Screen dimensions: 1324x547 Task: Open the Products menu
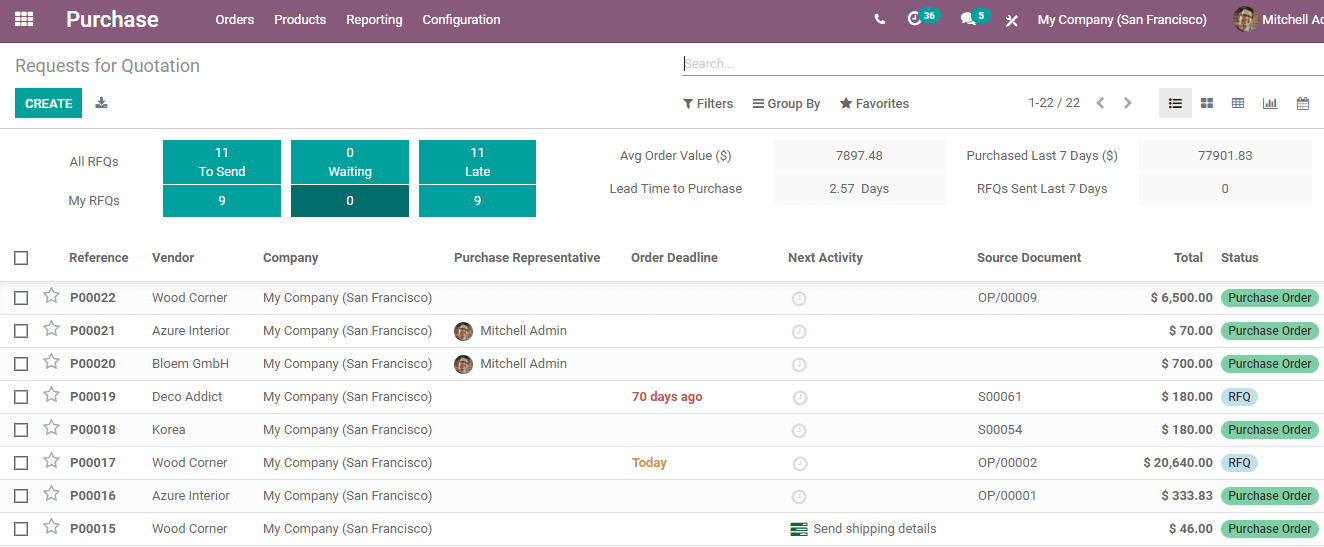300,19
